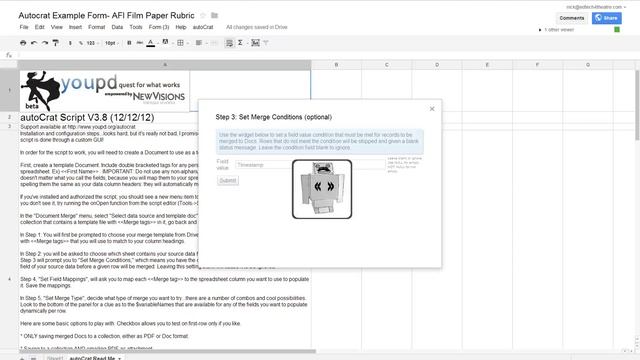640x360 pixels.
Task: Select column E header
Action: point(487,64)
